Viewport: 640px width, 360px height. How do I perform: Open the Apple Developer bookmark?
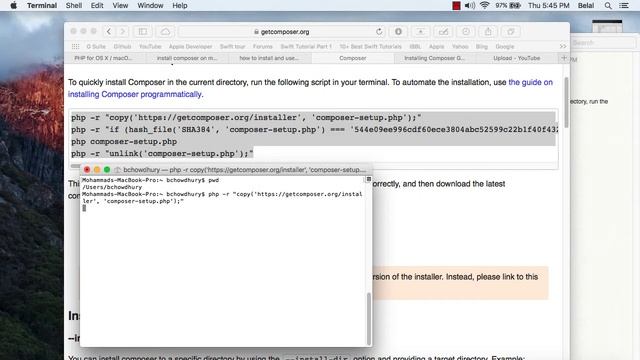190,47
